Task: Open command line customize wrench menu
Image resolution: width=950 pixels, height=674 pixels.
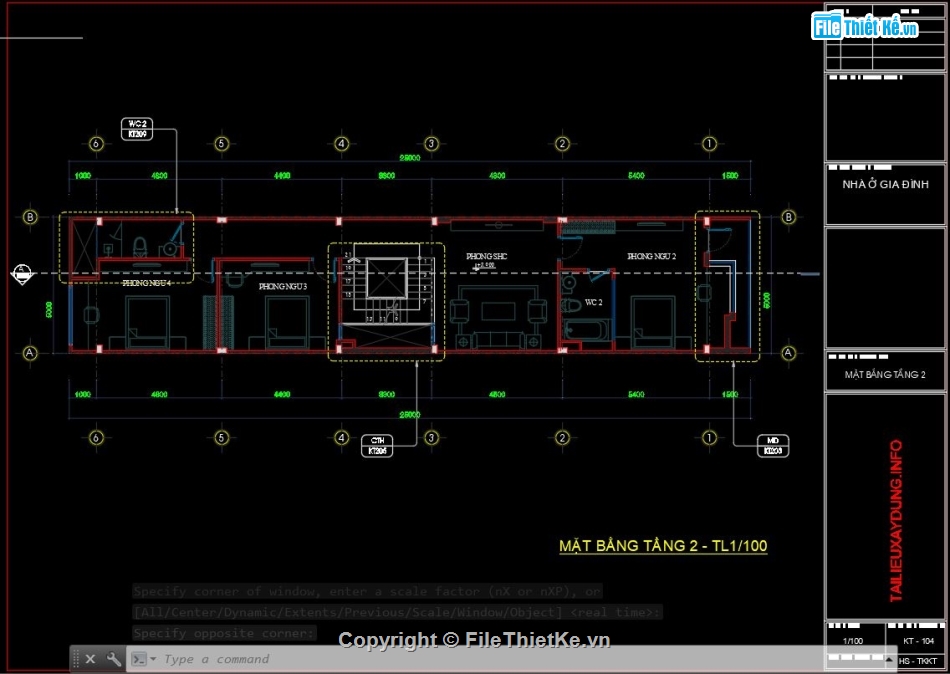Action: tap(113, 659)
